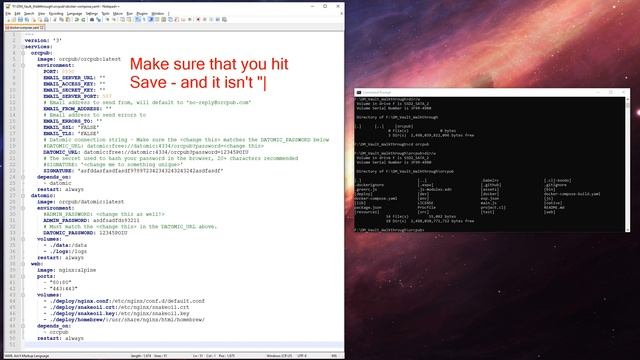This screenshot has height=360, width=640.
Task: Open the Search menu
Action: pyautogui.click(x=29, y=13)
